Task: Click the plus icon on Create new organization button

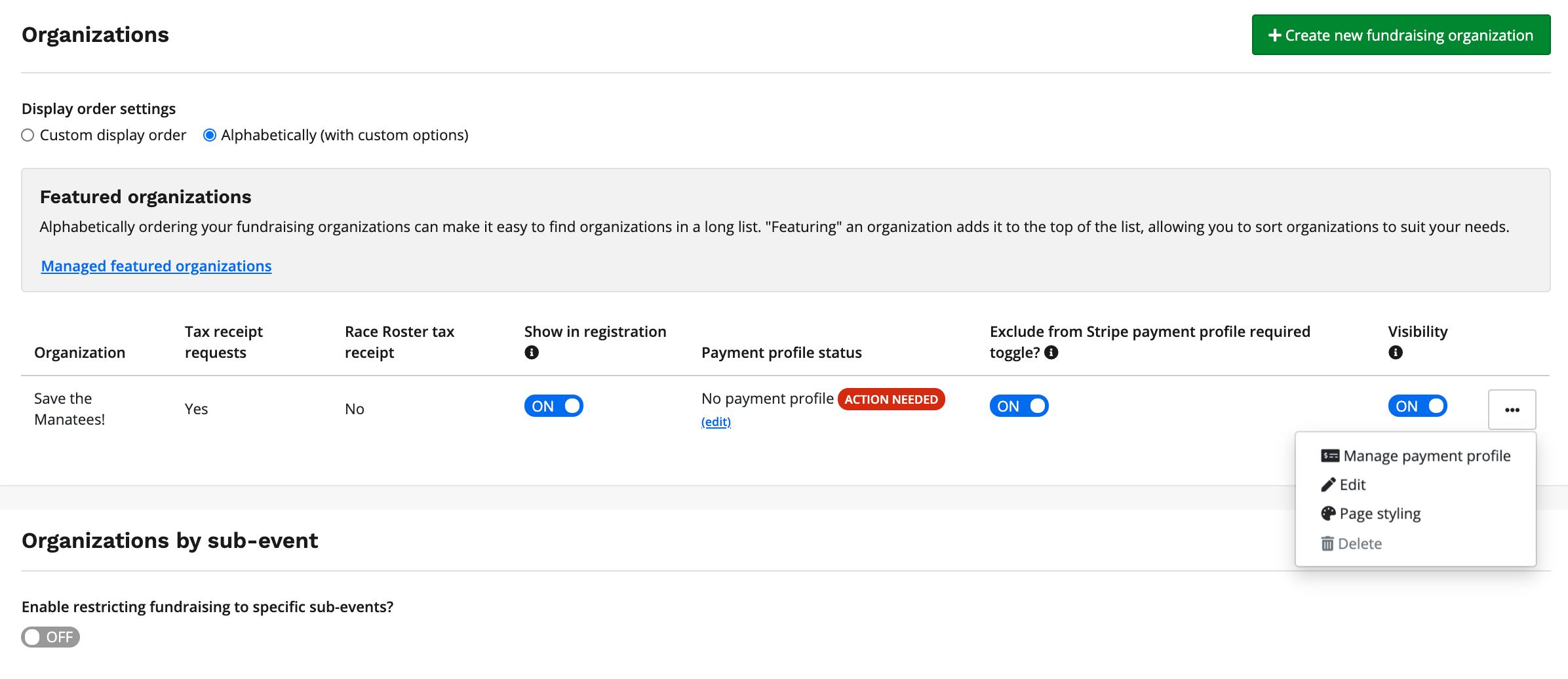Action: (x=1275, y=35)
